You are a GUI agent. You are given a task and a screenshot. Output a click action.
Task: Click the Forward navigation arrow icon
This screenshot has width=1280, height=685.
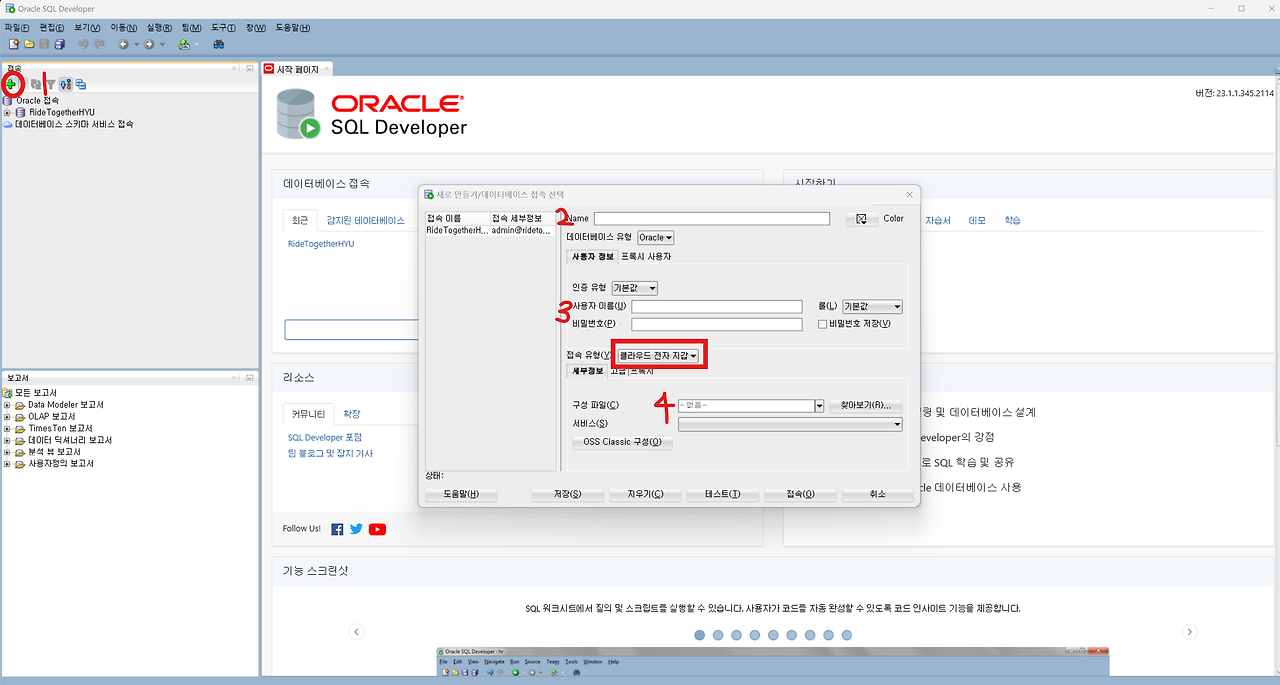[x=149, y=44]
